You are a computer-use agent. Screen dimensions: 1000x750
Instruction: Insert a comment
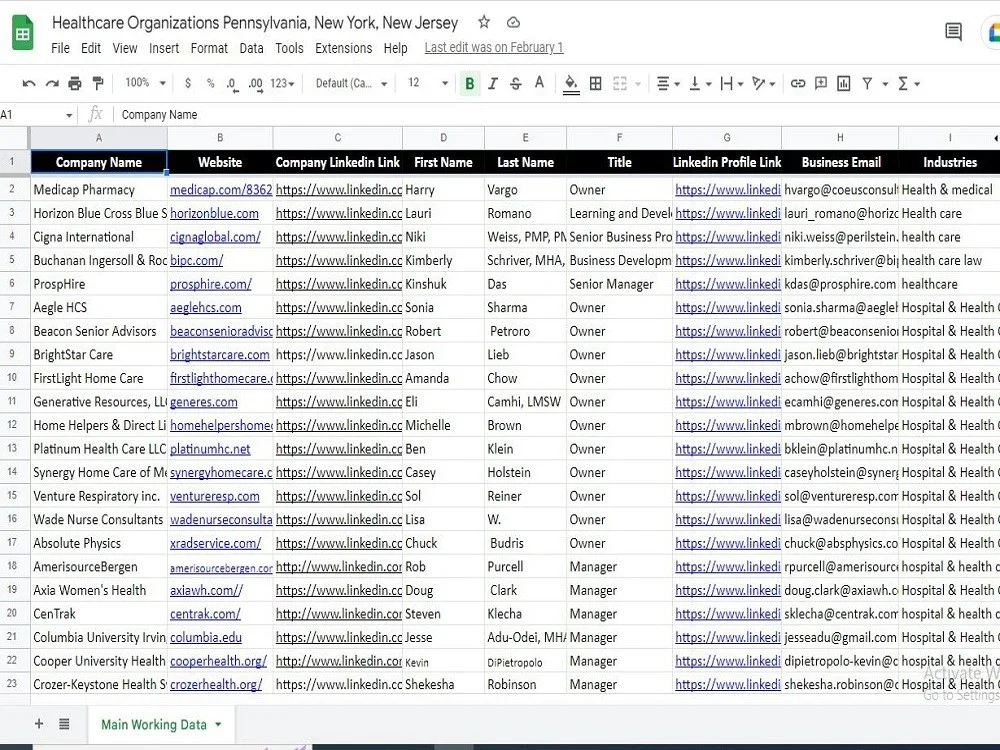[x=821, y=84]
